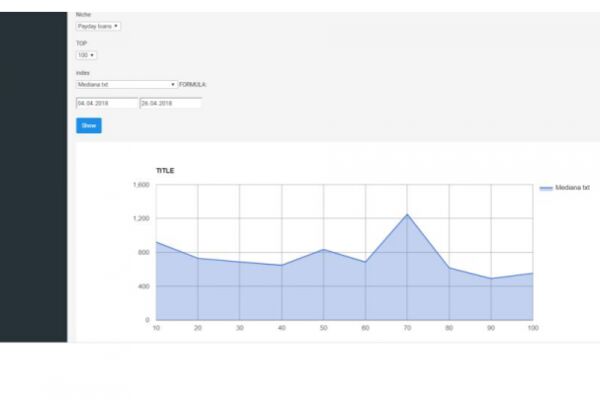This screenshot has width=600, height=400.
Task: Click the y-axis label 1,200
Action: (x=141, y=219)
